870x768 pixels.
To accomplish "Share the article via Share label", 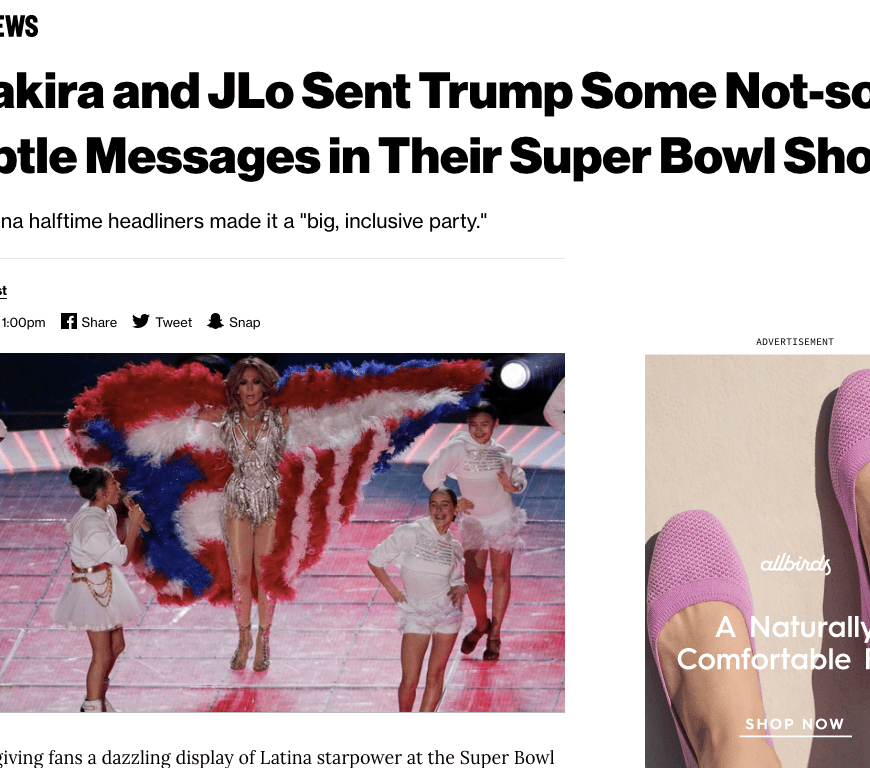I will 99,322.
